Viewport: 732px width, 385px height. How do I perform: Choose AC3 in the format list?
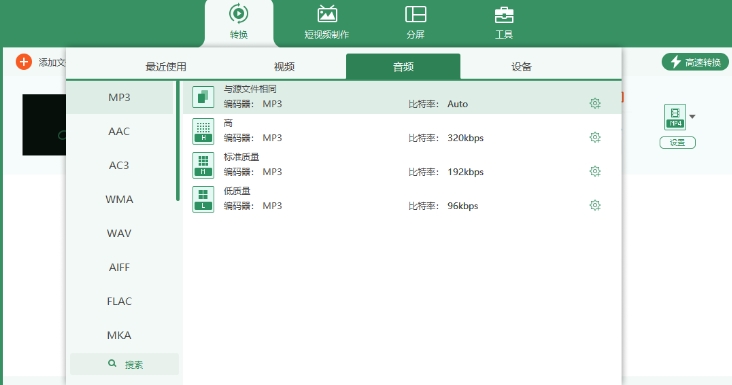[120, 165]
